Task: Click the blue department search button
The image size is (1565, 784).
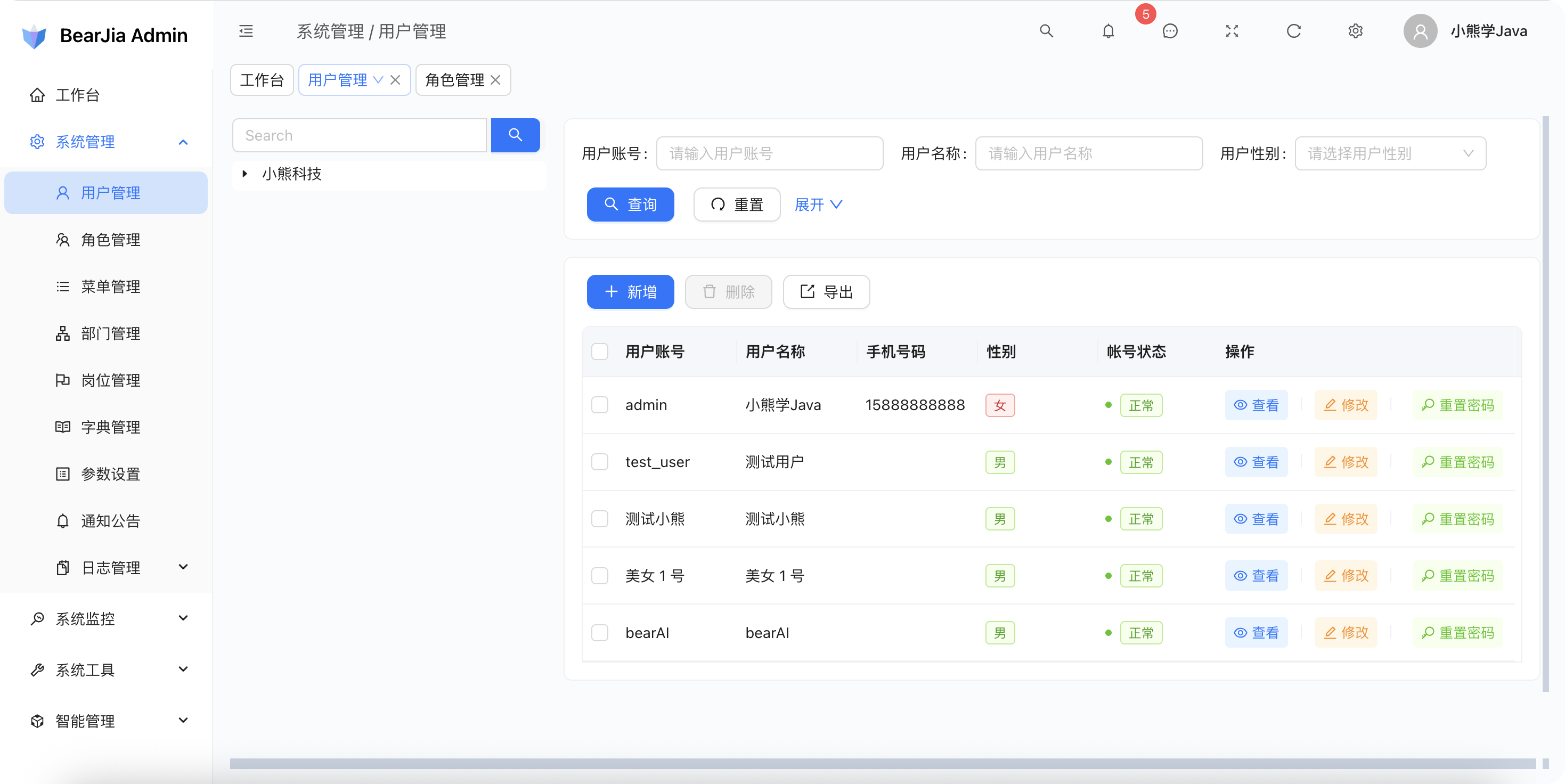Action: click(515, 135)
